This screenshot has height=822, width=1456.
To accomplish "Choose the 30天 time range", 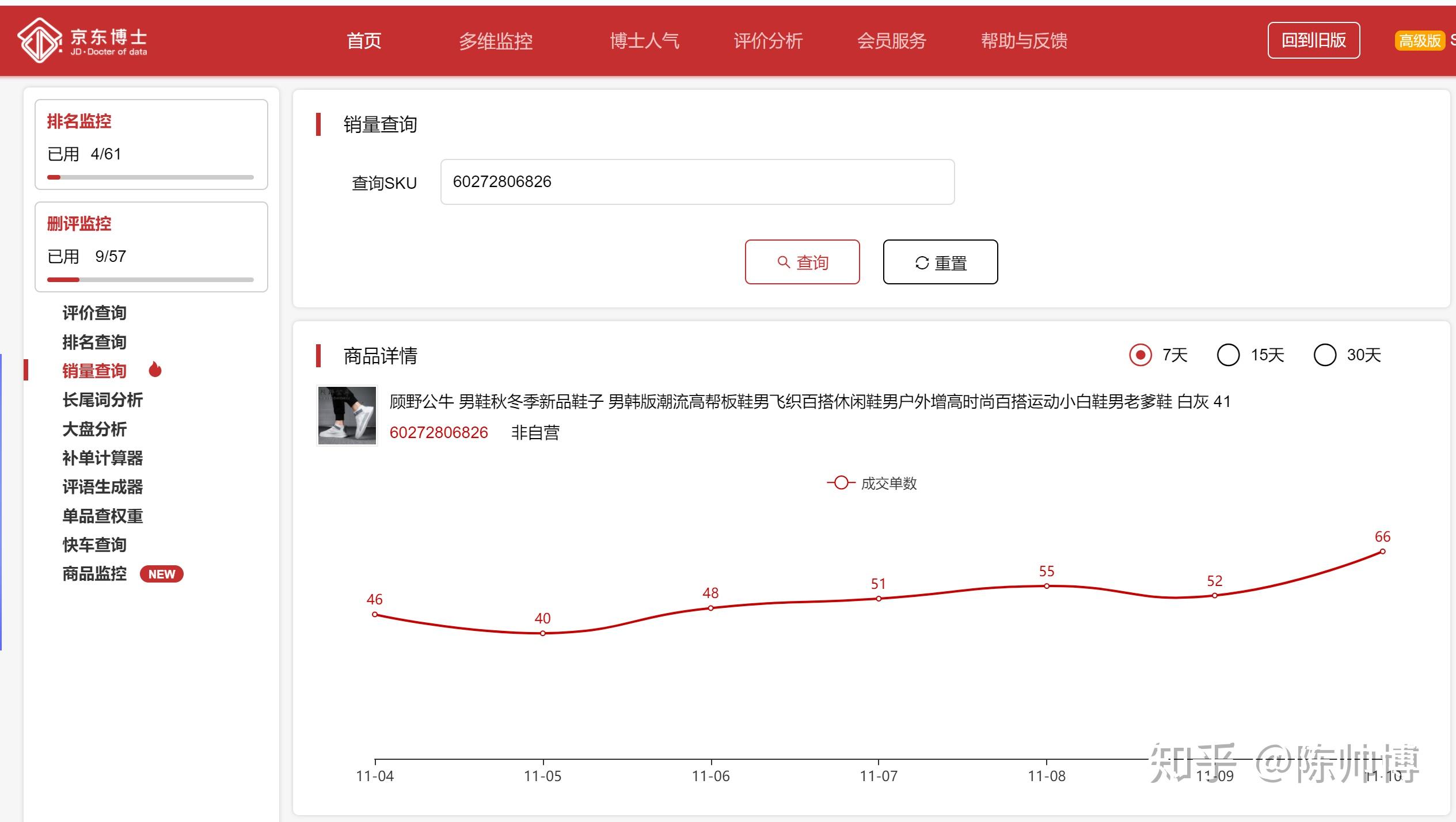I will coord(1324,355).
